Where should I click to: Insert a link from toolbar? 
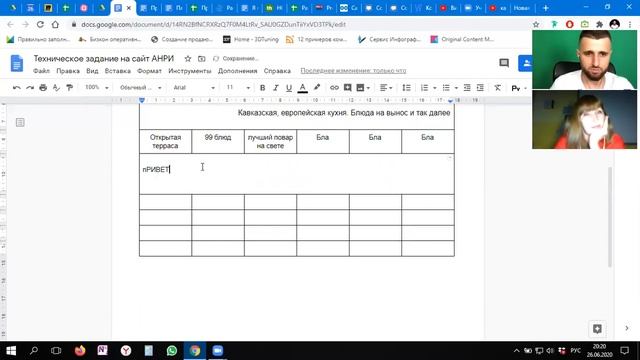pyautogui.click(x=334, y=88)
